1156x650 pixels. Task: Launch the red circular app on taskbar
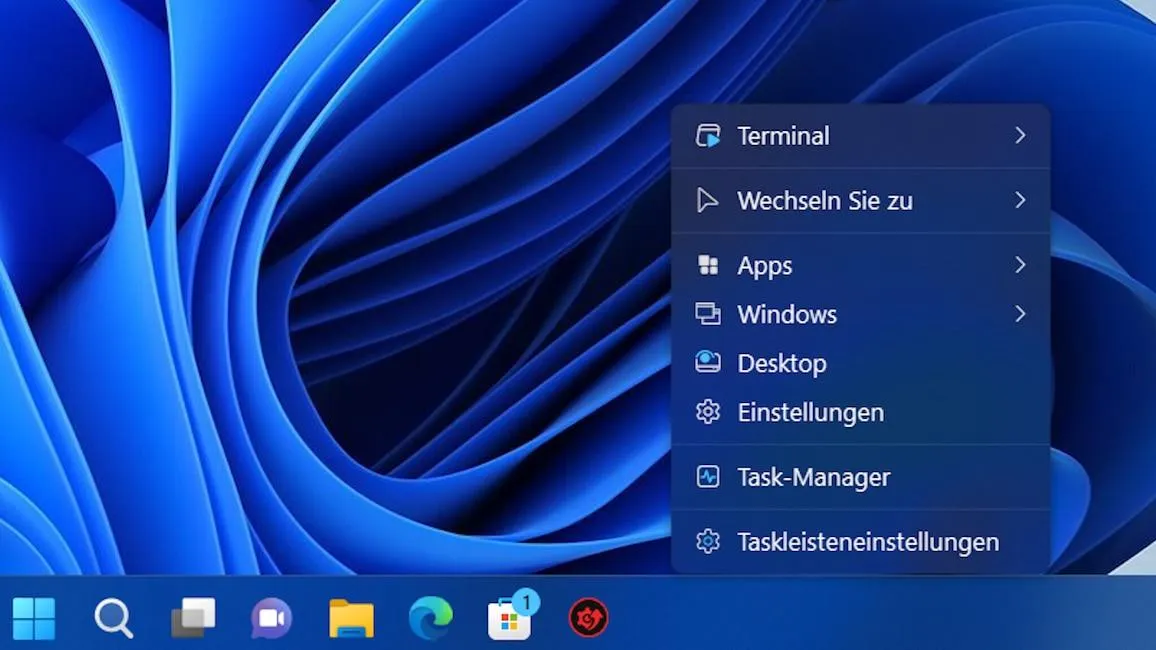pyautogui.click(x=588, y=618)
